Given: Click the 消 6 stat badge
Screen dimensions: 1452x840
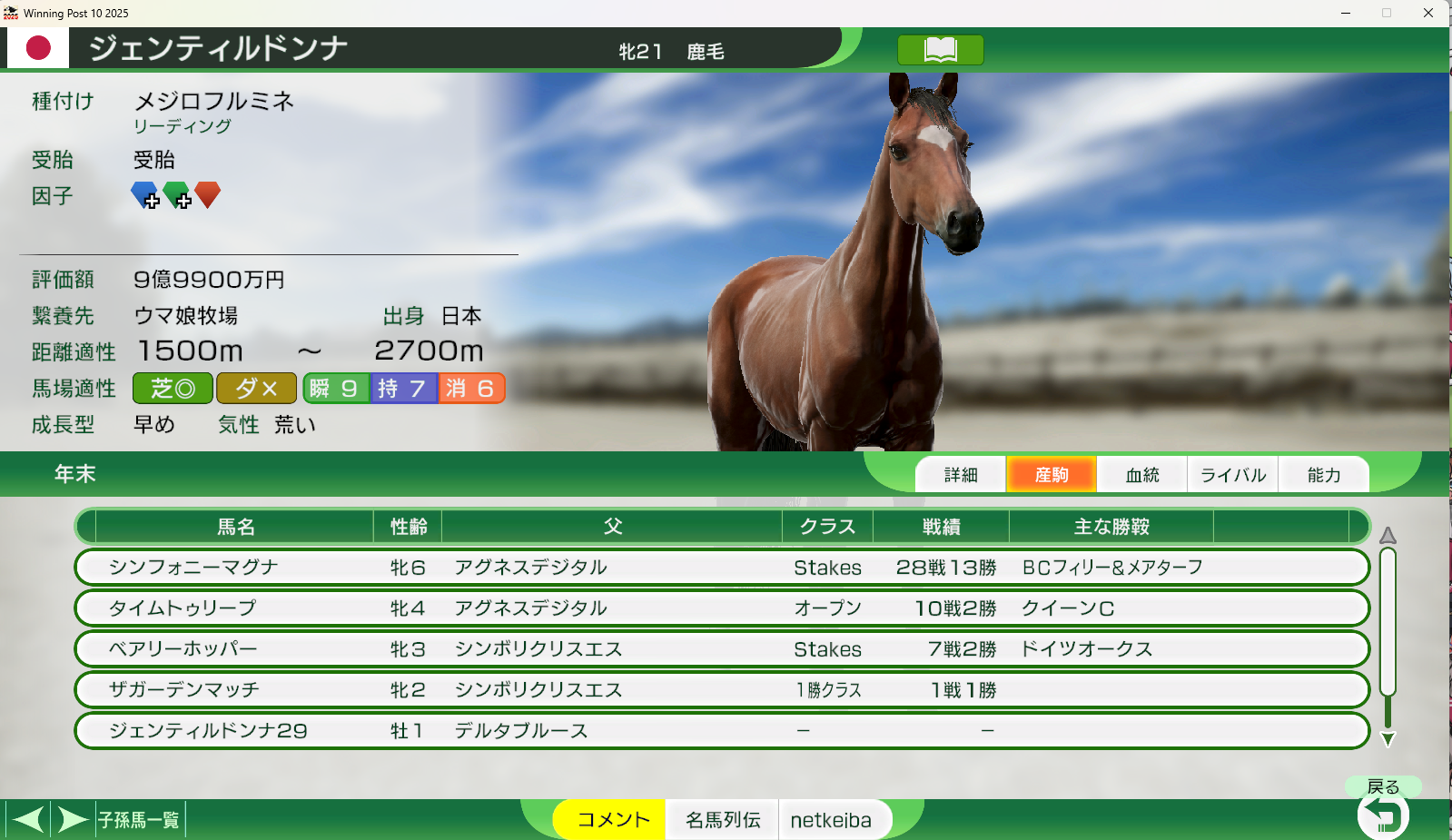Looking at the screenshot, I should pyautogui.click(x=472, y=389).
